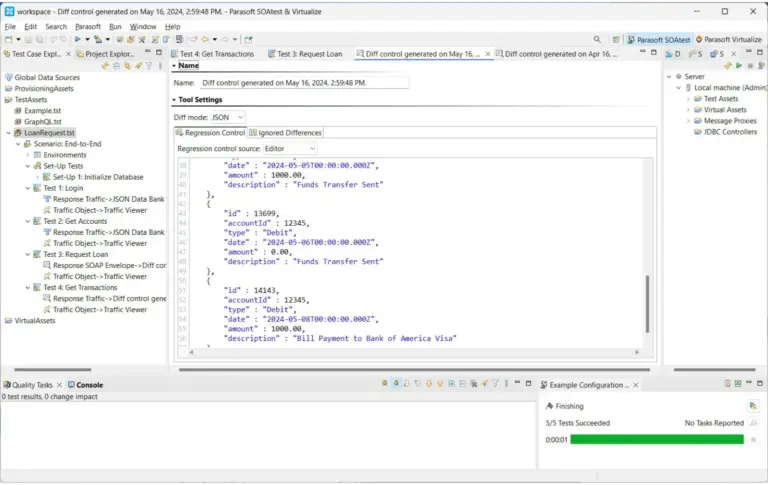The height and width of the screenshot is (485, 768).
Task: Switch to Project Explorer tab
Action: (106, 54)
